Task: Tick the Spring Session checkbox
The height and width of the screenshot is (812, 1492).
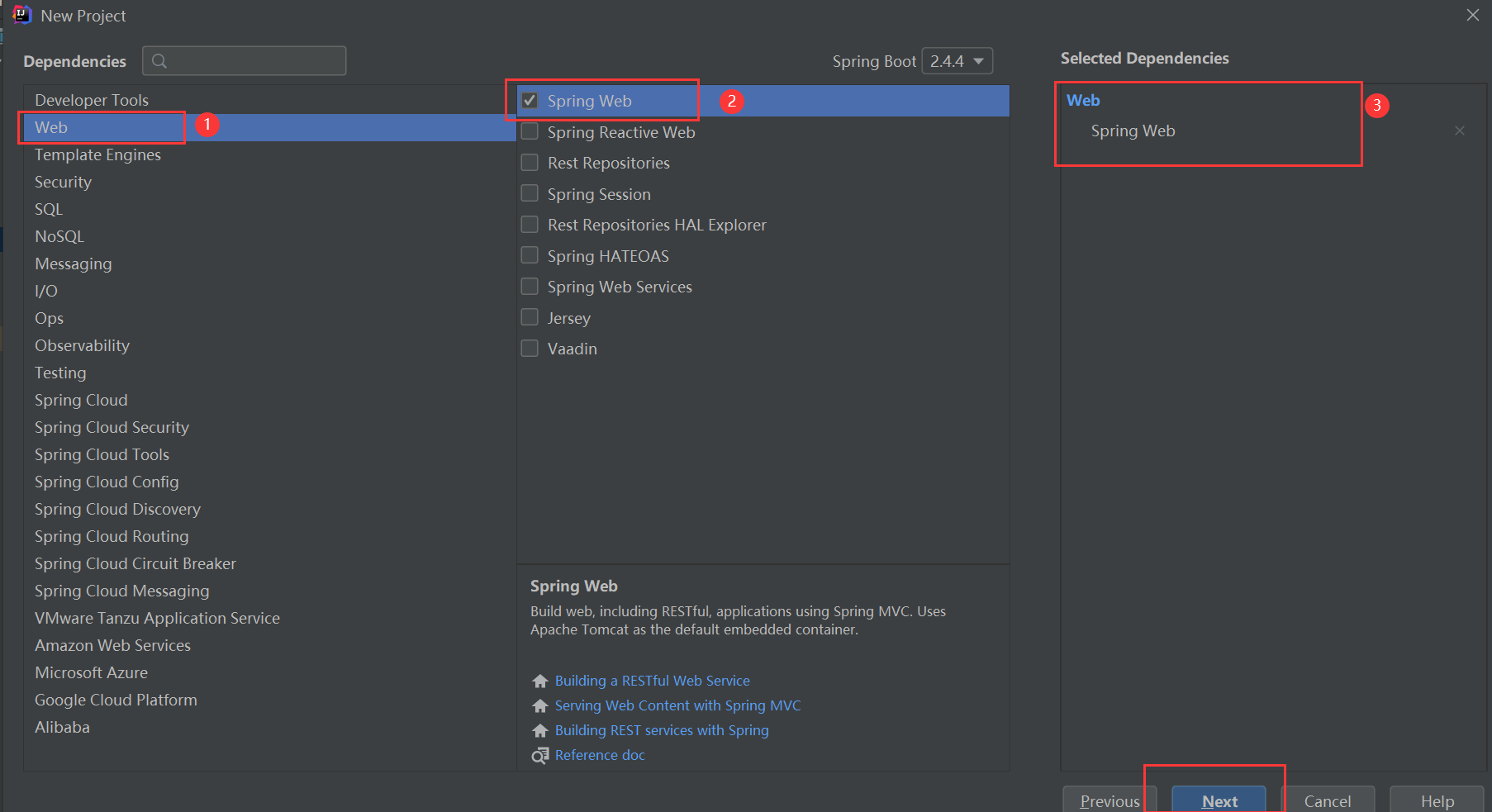Action: click(x=530, y=193)
